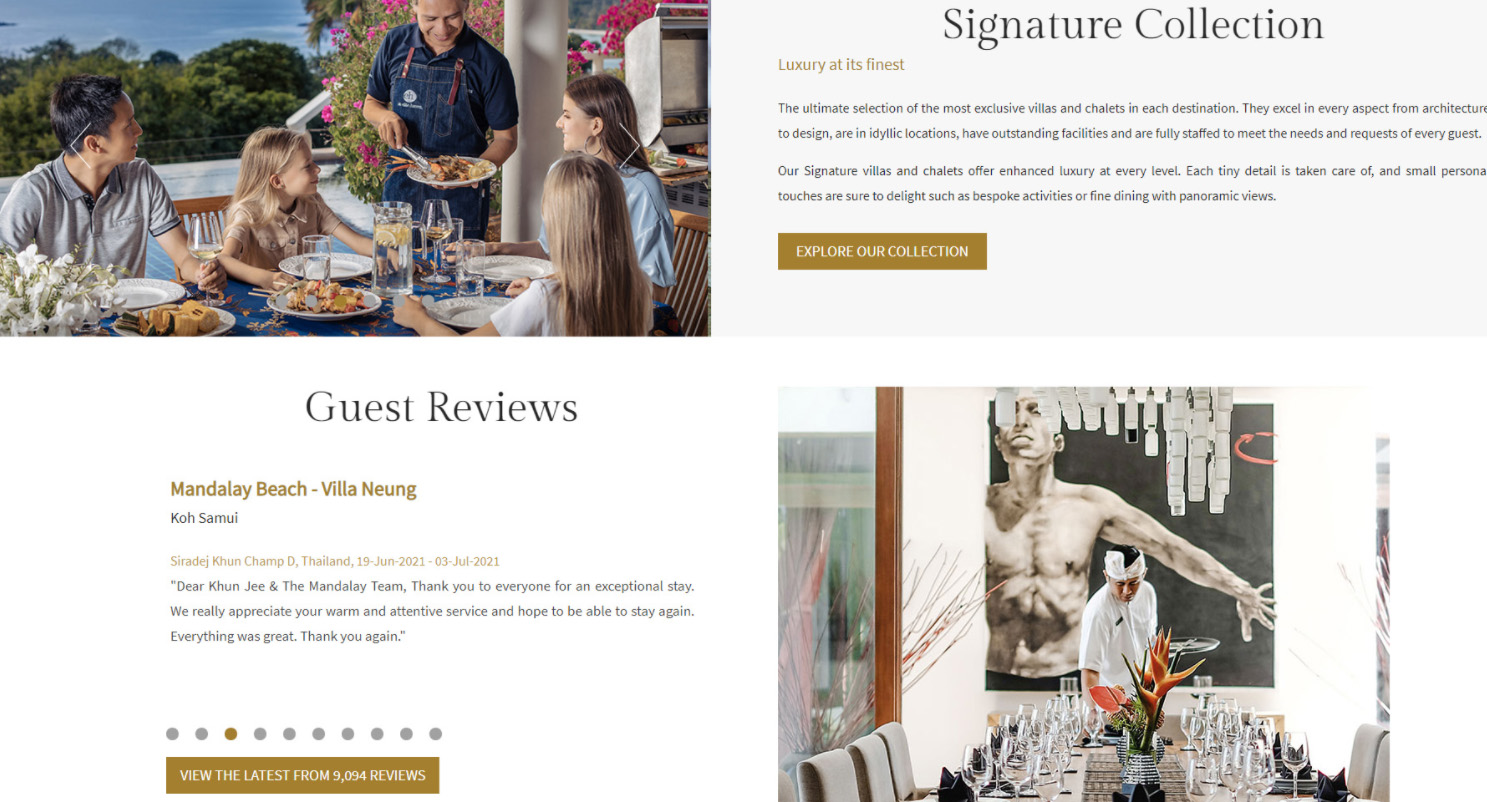Click the Siradej Khun Champ D reviewer line

click(x=335, y=561)
